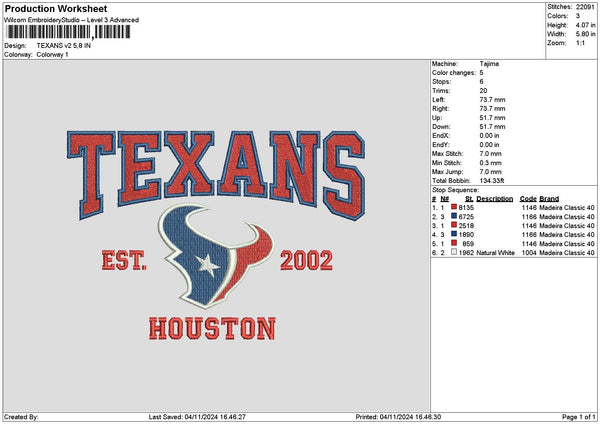600x424 pixels.
Task: Click the 'Created By:' footer label
Action: tap(21, 417)
